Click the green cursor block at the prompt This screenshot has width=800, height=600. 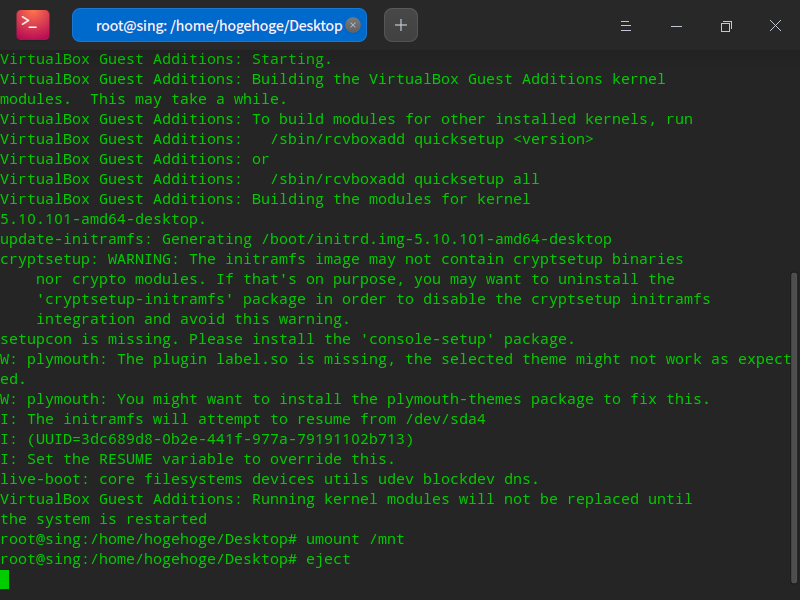pos(5,580)
